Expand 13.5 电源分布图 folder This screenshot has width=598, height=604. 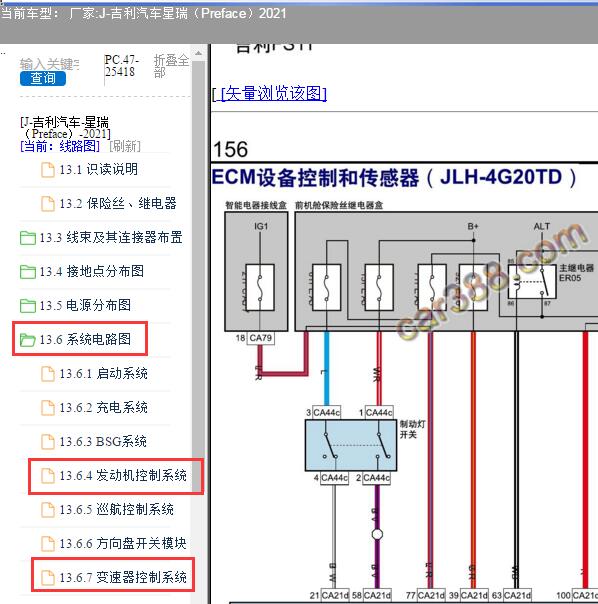[85, 305]
